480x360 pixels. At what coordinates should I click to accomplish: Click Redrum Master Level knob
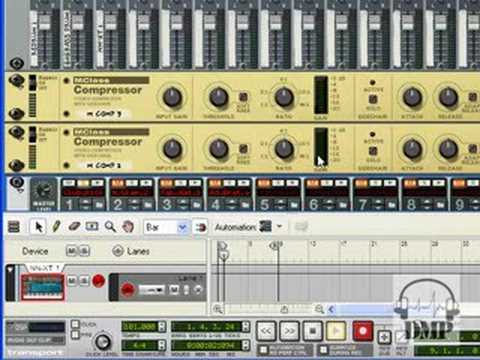[43, 190]
